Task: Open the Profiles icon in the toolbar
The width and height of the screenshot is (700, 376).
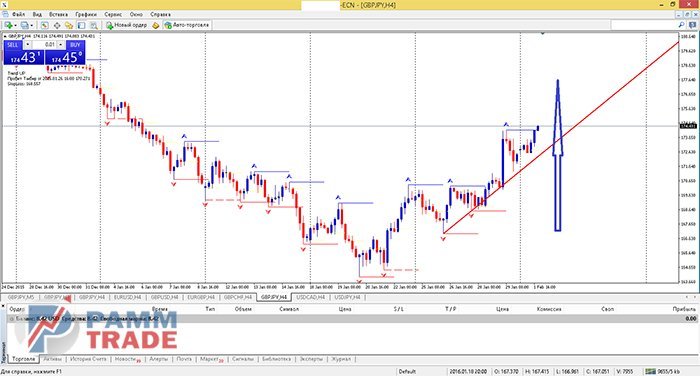Action: point(25,25)
